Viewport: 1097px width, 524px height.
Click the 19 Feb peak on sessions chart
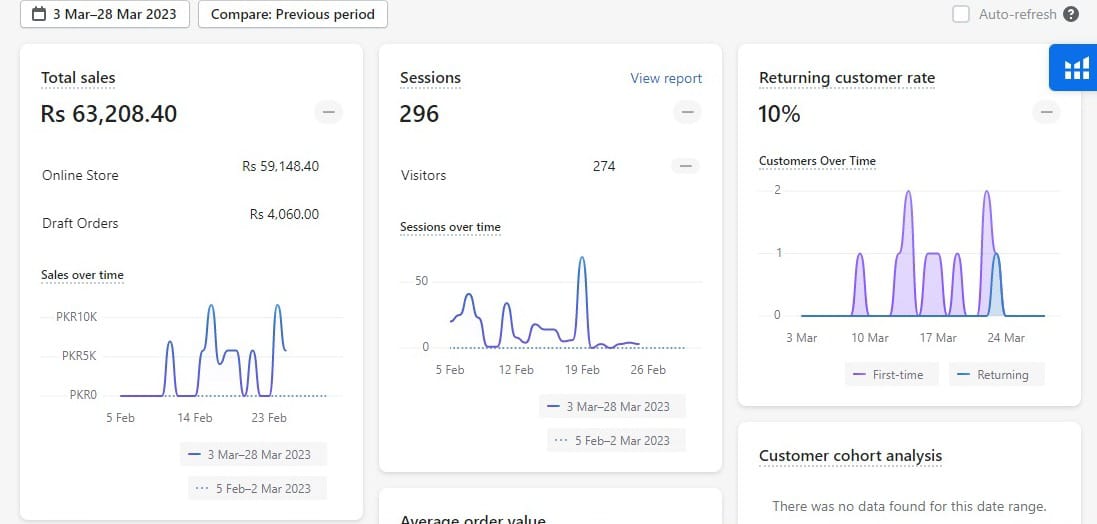(582, 258)
